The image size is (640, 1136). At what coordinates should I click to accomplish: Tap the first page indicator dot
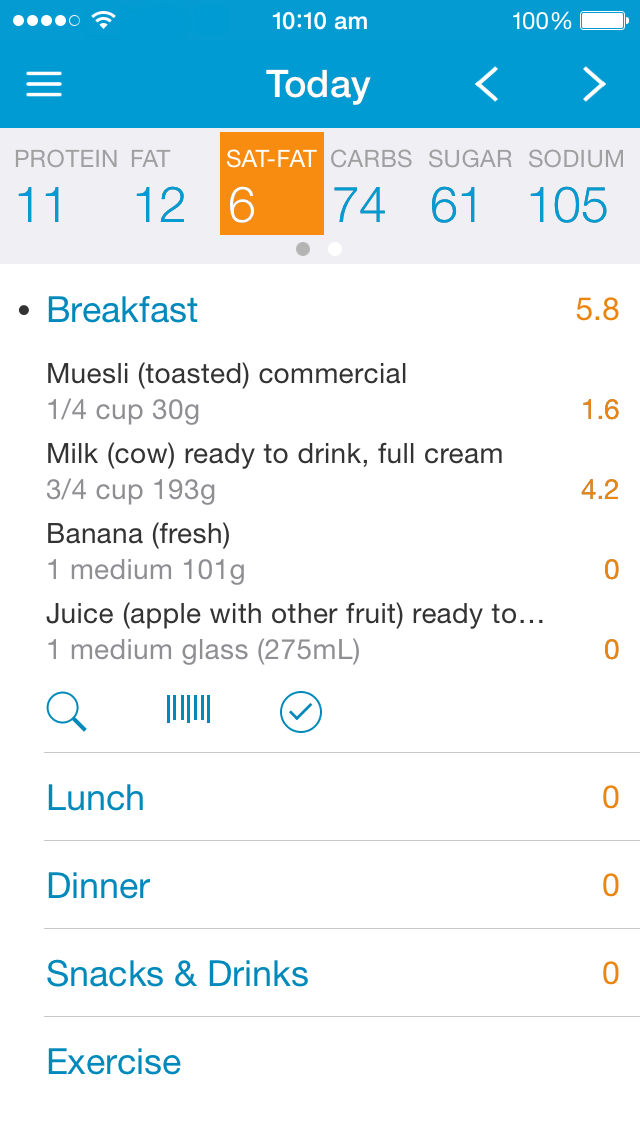coord(303,249)
